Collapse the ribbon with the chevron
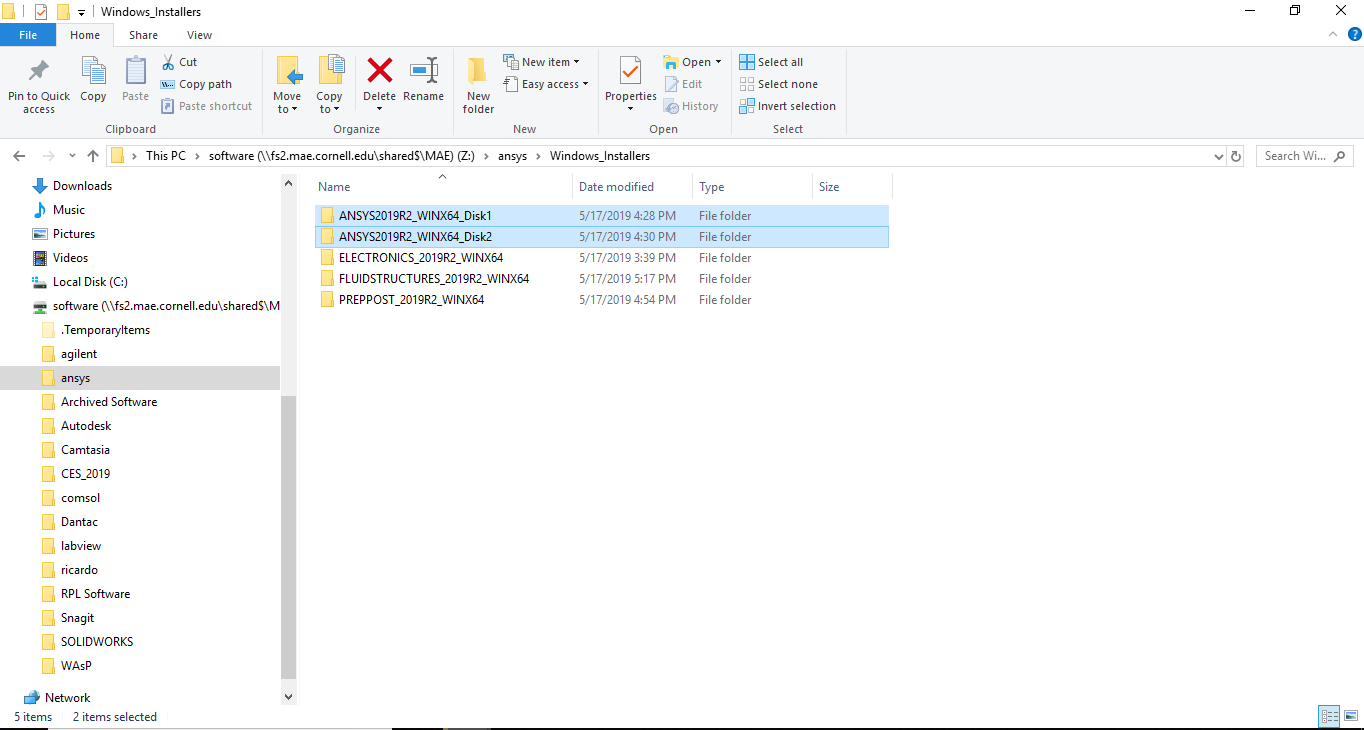 click(1332, 34)
